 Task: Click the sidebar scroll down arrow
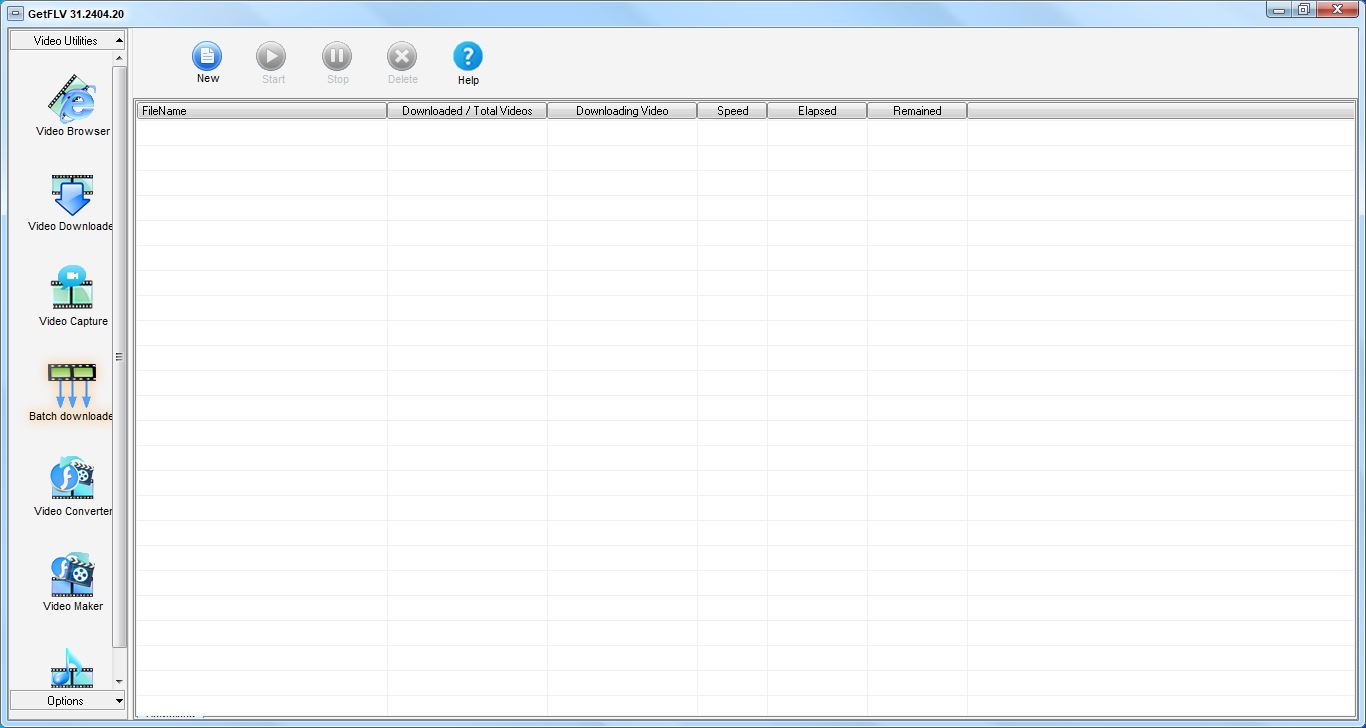[x=120, y=682]
